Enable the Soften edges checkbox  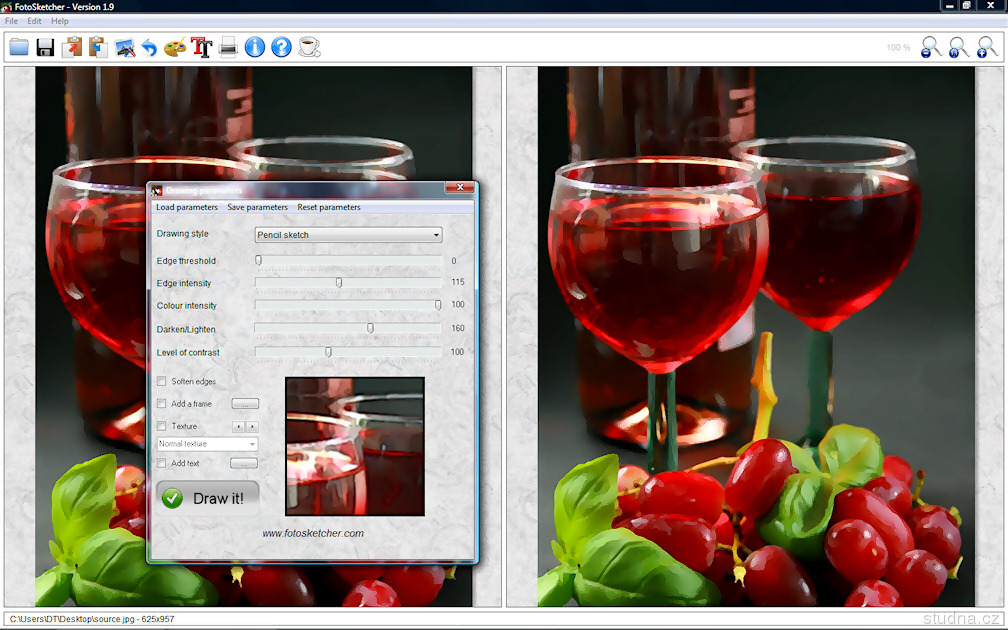coord(162,381)
